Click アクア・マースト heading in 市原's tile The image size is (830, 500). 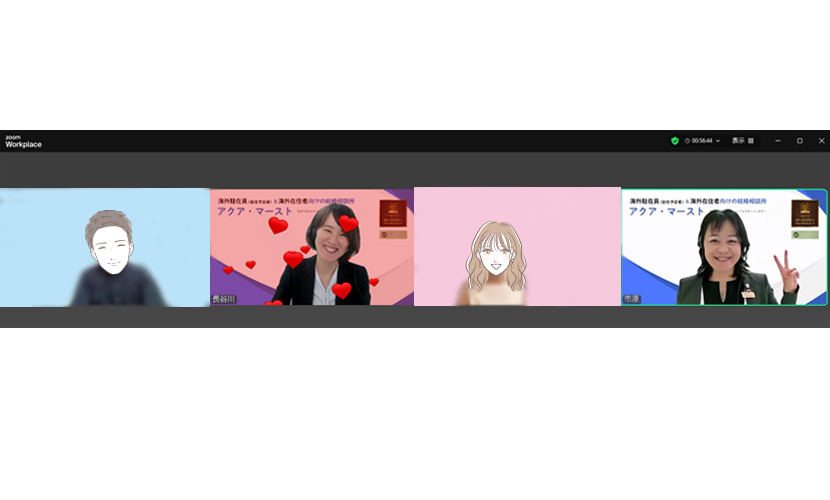click(x=668, y=212)
